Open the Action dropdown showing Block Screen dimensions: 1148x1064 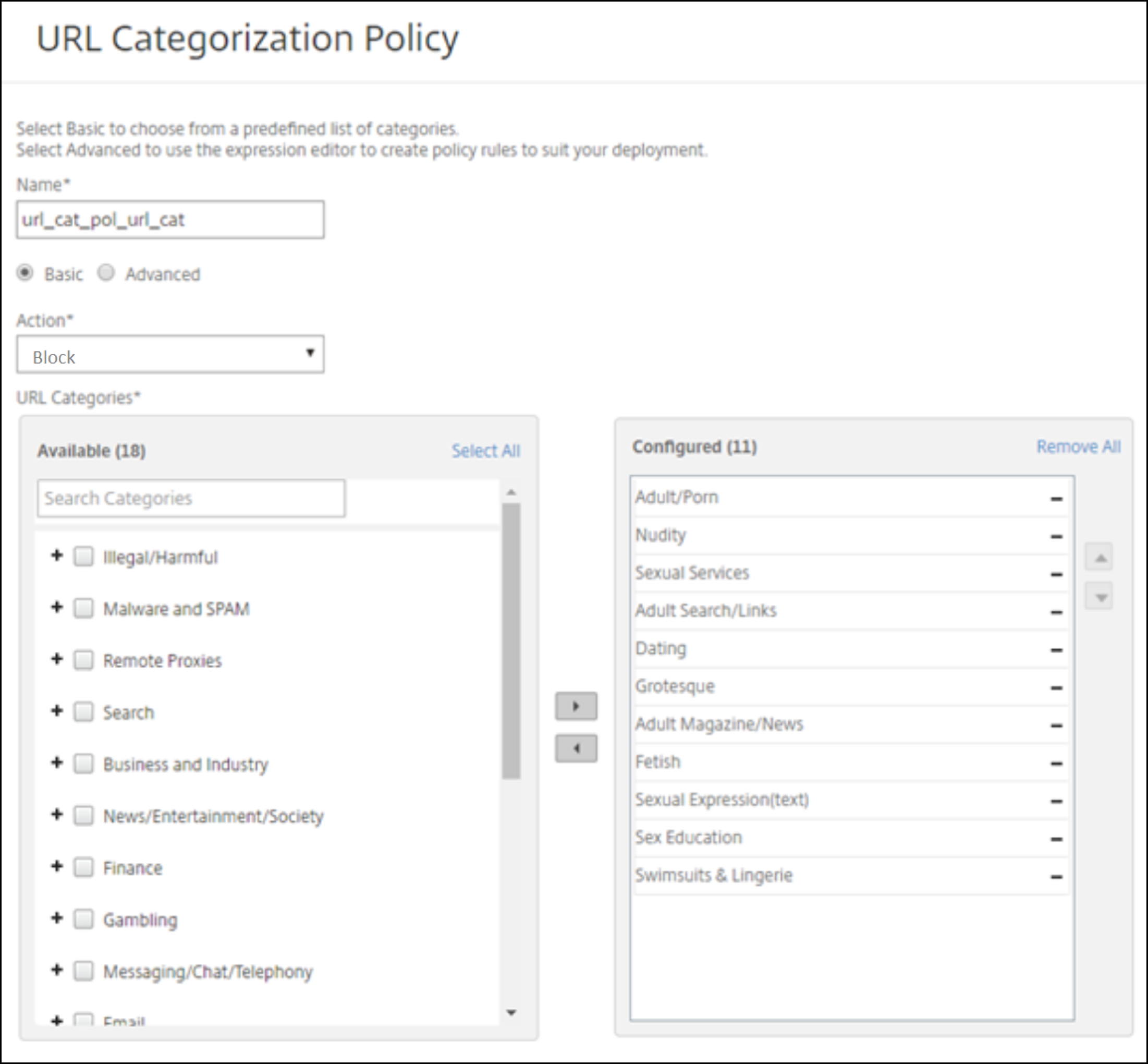pyautogui.click(x=170, y=355)
